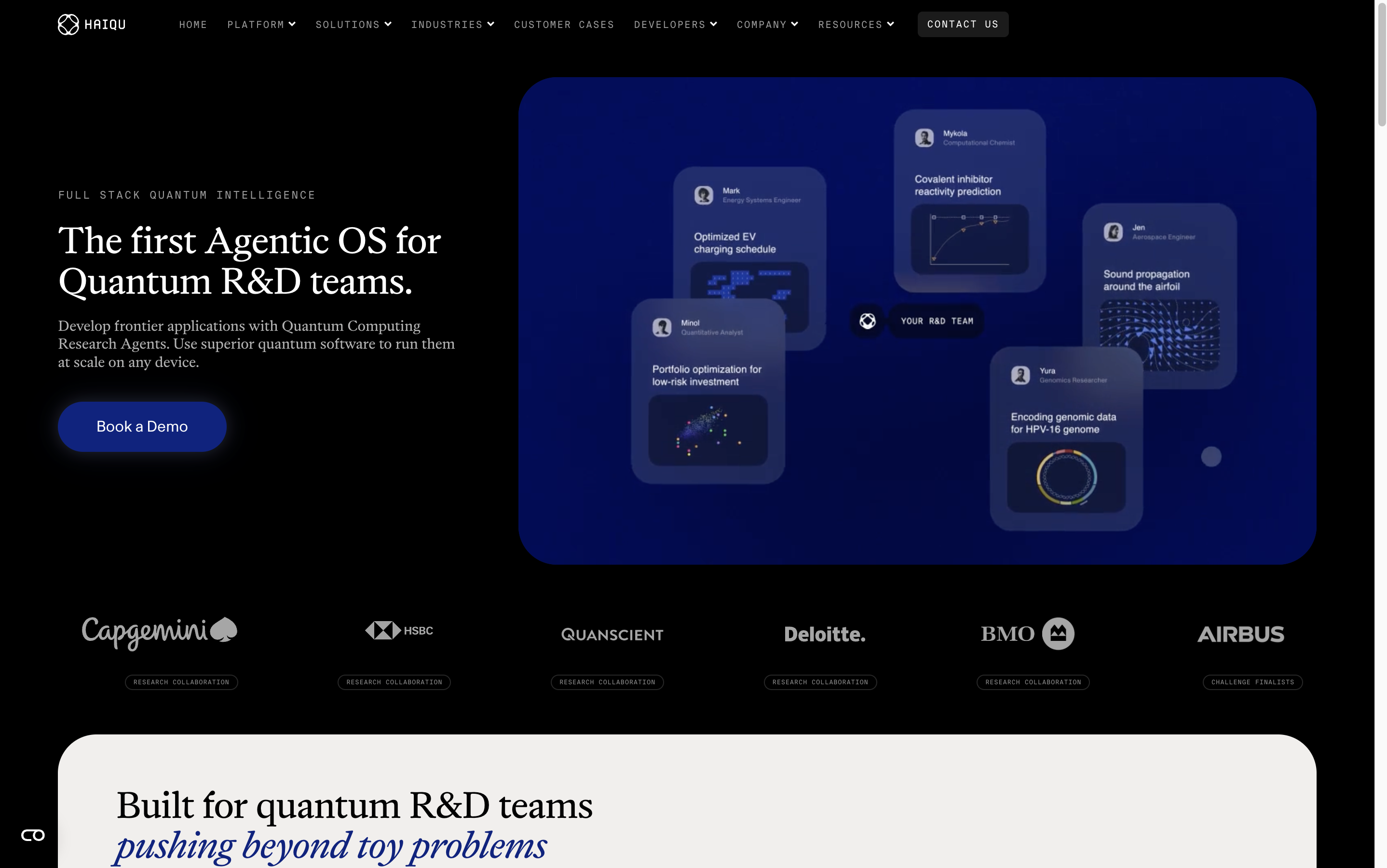1387x868 pixels.
Task: Click the HPV-16 genome ring graphic
Action: (1066, 477)
